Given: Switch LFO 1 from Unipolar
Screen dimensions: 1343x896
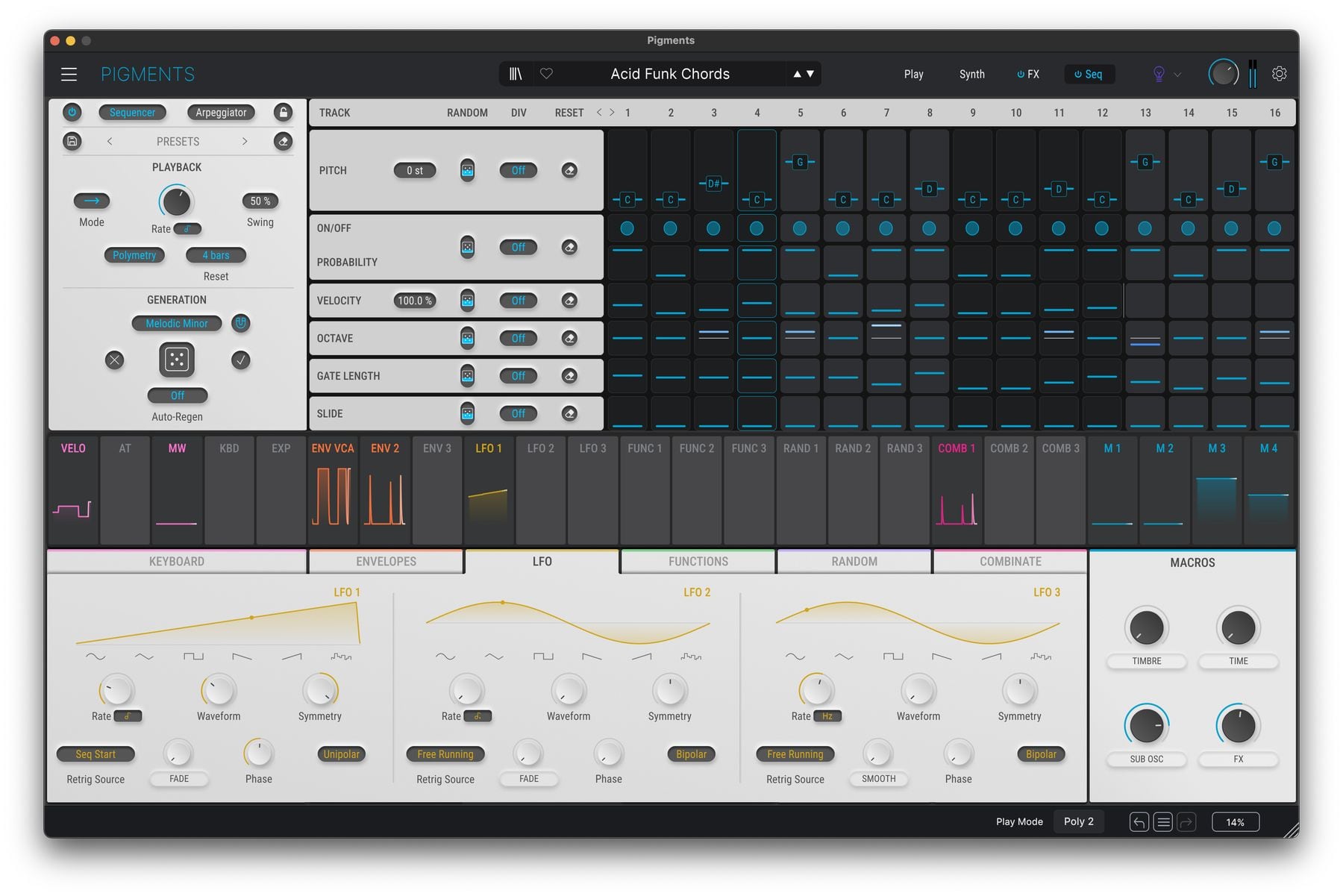Looking at the screenshot, I should [341, 754].
